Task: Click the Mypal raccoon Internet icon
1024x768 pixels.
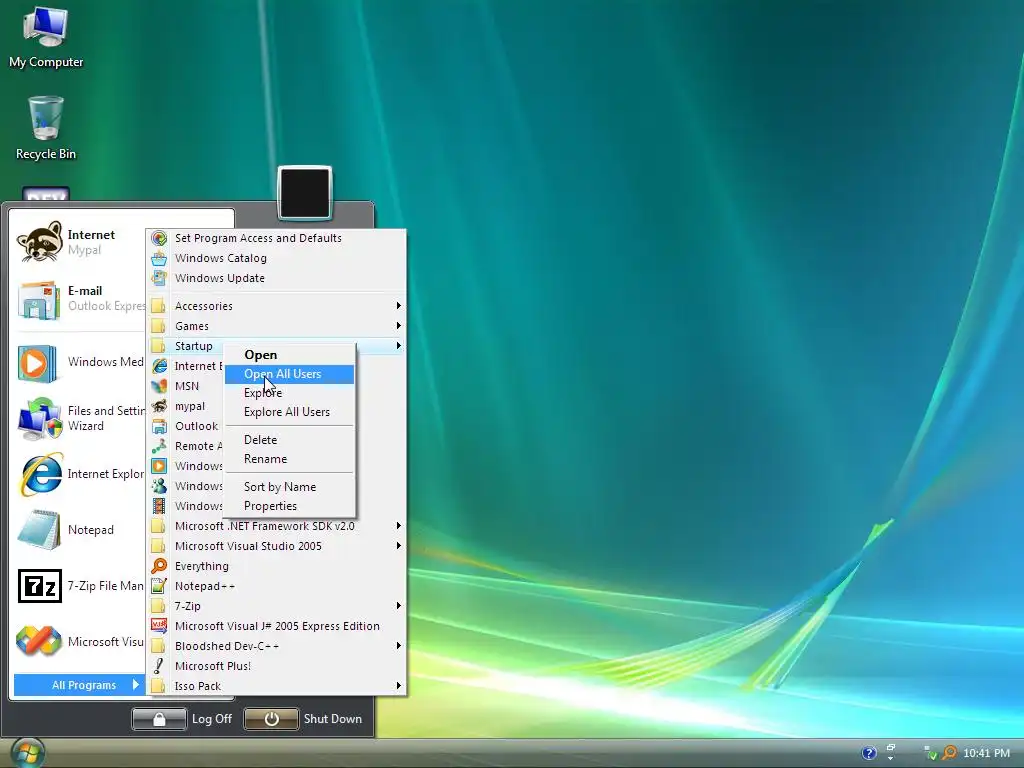Action: 39,242
